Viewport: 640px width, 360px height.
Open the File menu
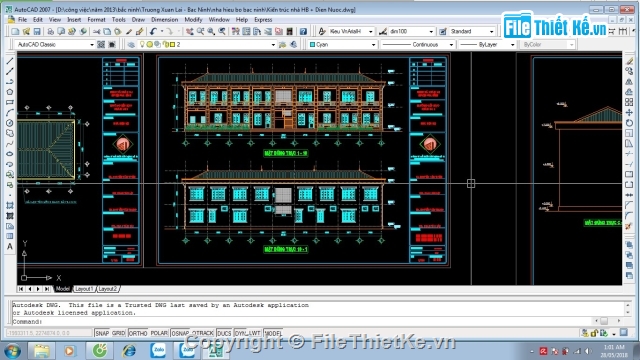point(22,20)
